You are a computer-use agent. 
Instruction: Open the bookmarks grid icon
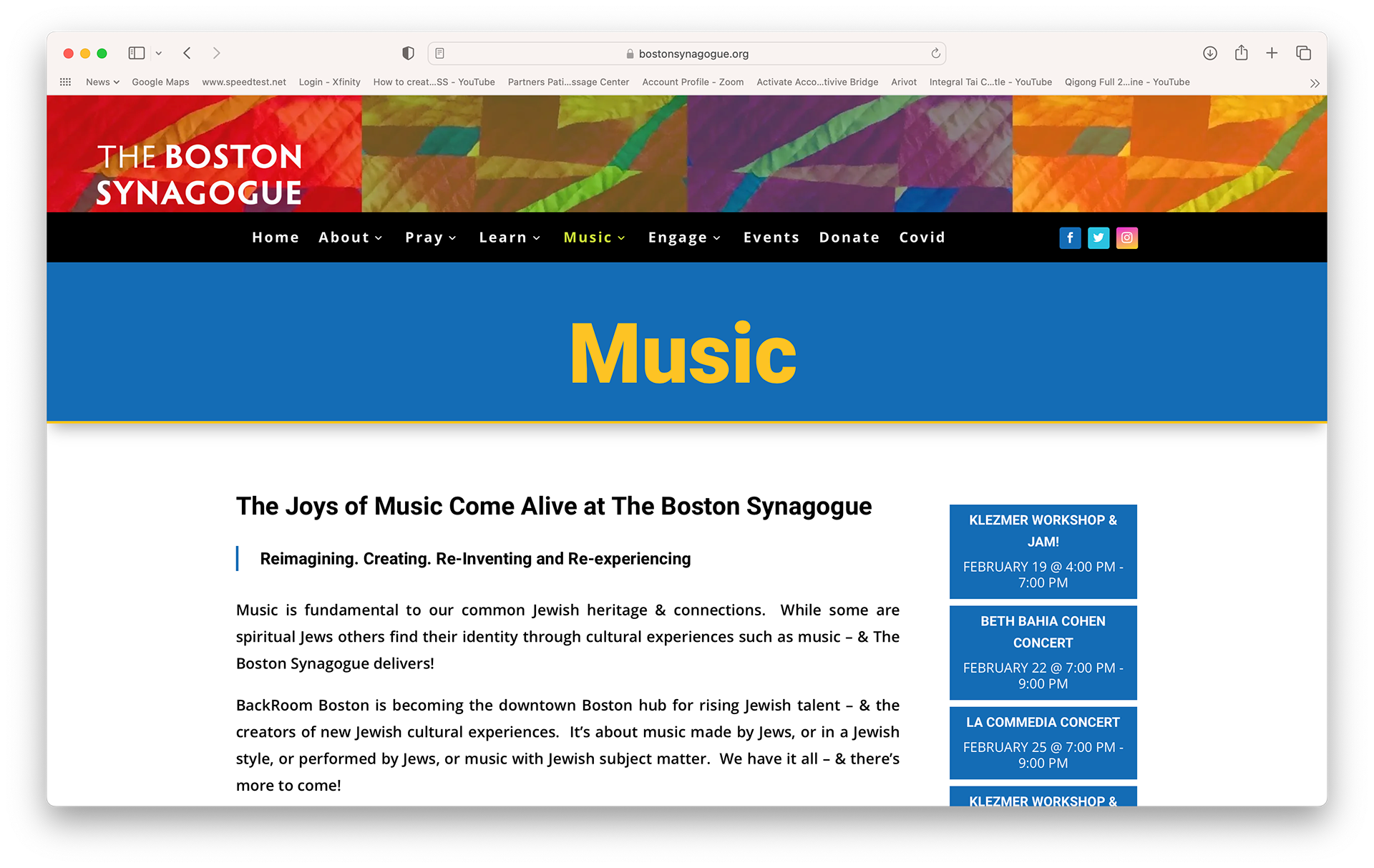pos(65,82)
